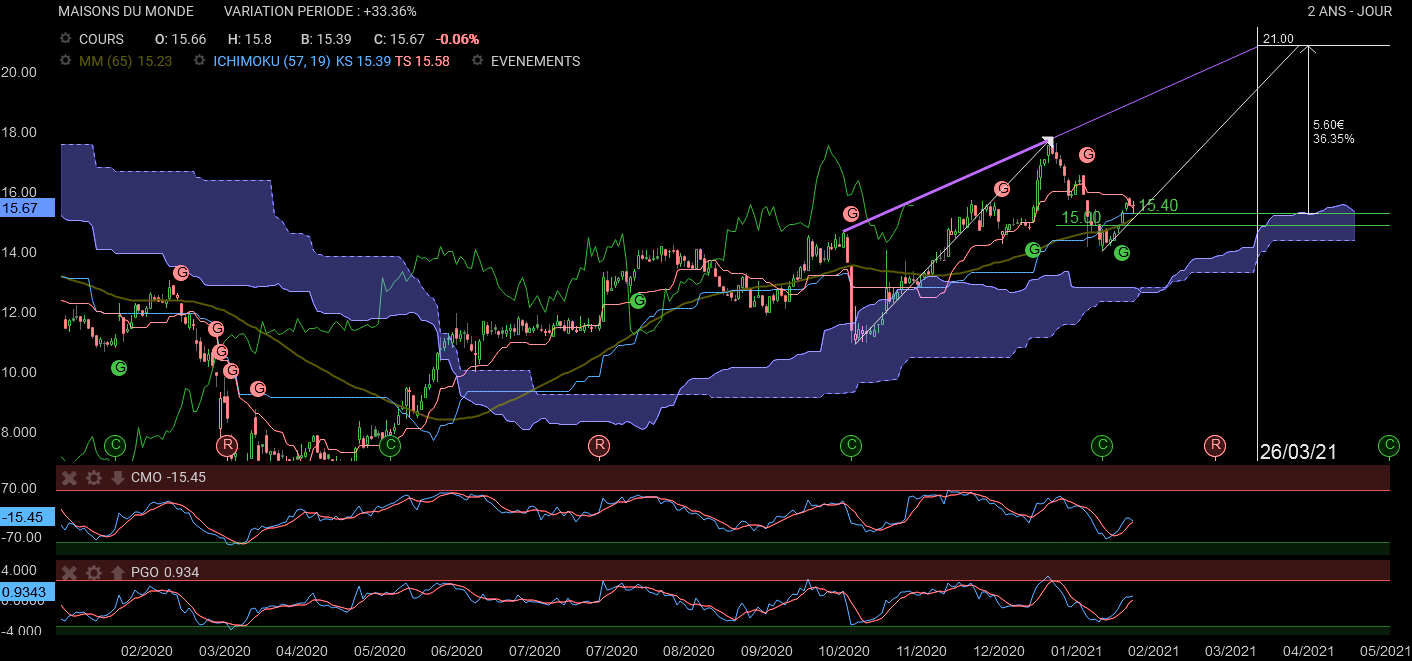Open the CMO indicator settings gear
The height and width of the screenshot is (661, 1412).
pyautogui.click(x=93, y=478)
